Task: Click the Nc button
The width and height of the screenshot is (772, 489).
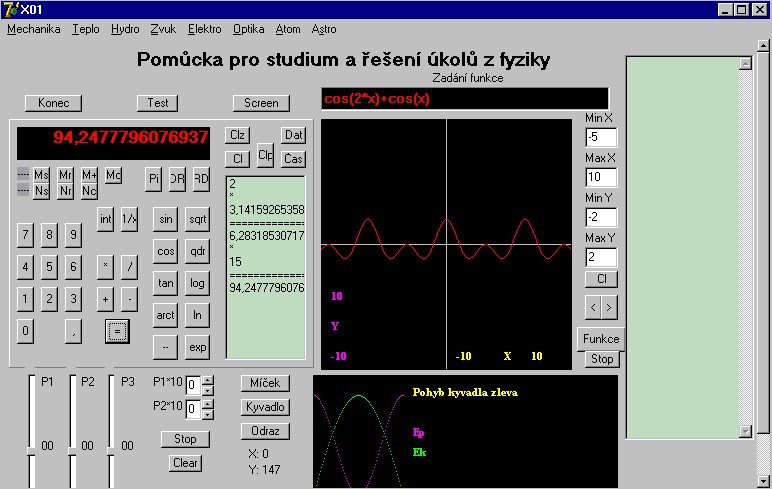Action: pos(89,191)
